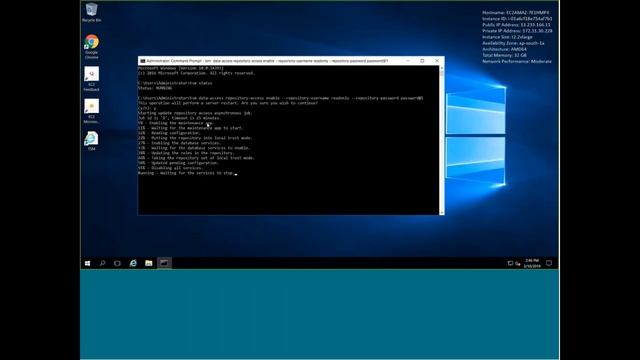Open the Recycle Bin desktop icon
This screenshot has width=640, height=360.
pyautogui.click(x=91, y=12)
